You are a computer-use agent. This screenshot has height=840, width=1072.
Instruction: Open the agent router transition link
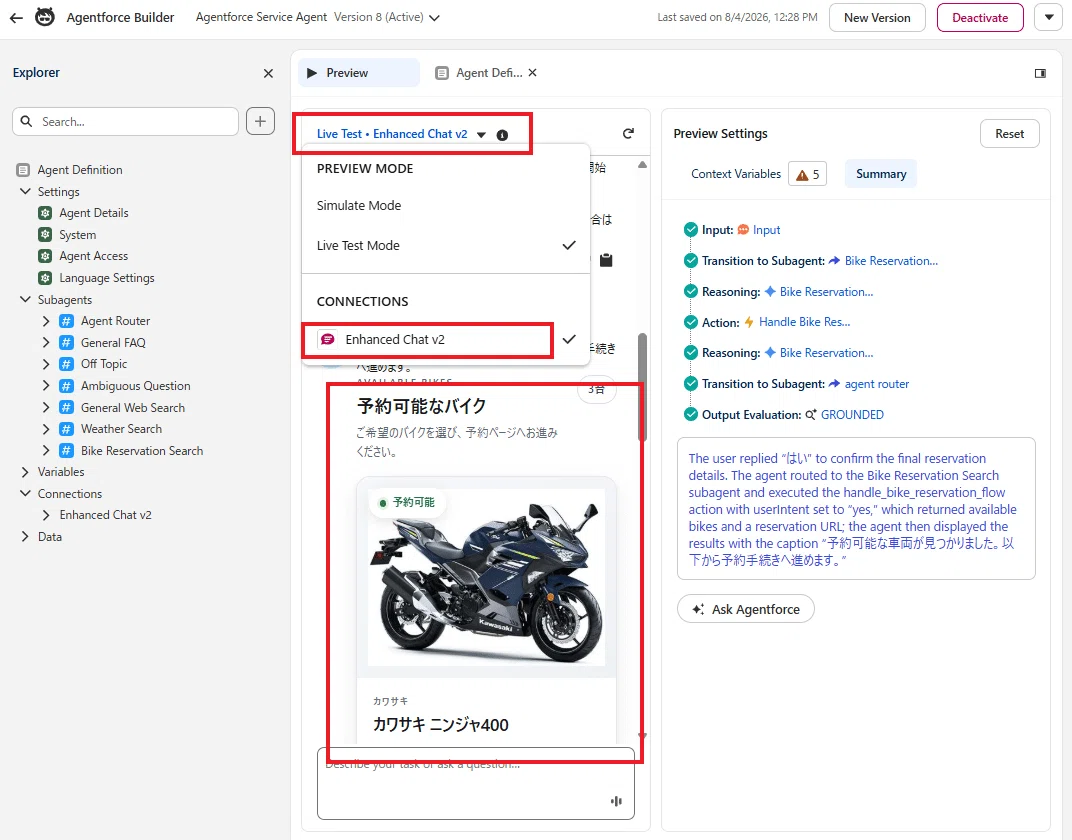876,384
